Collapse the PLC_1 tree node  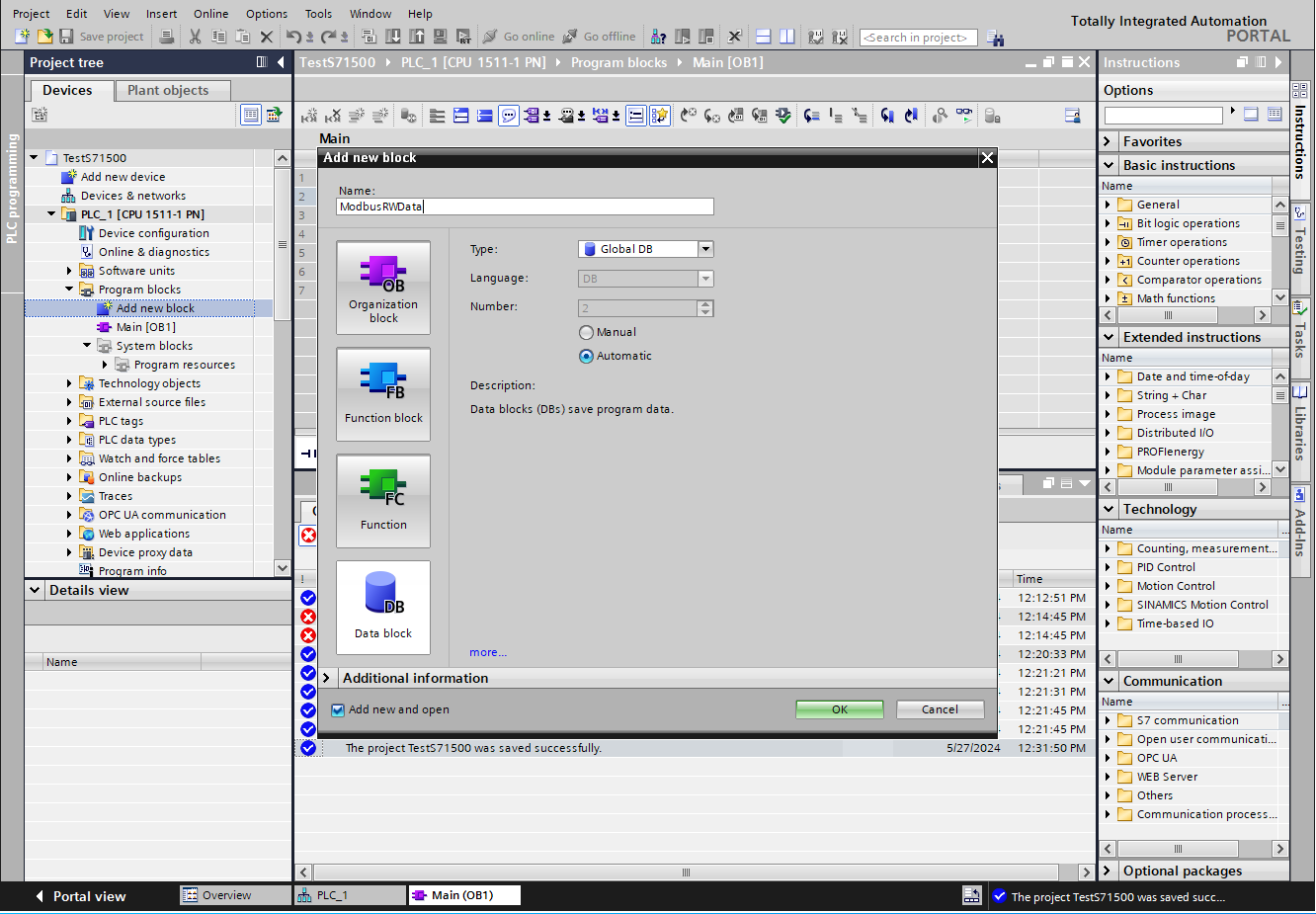[x=51, y=214]
